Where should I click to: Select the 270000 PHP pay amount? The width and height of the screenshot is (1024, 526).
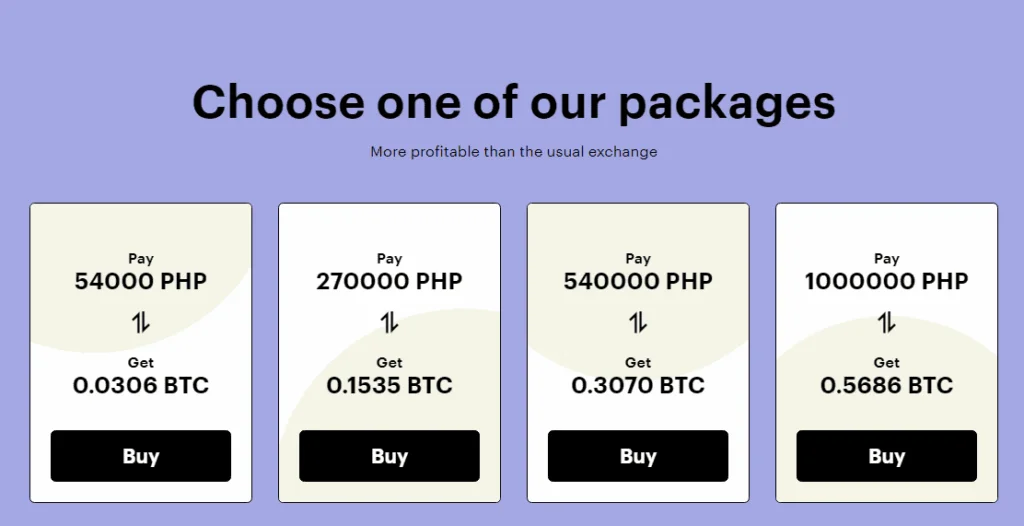389,281
